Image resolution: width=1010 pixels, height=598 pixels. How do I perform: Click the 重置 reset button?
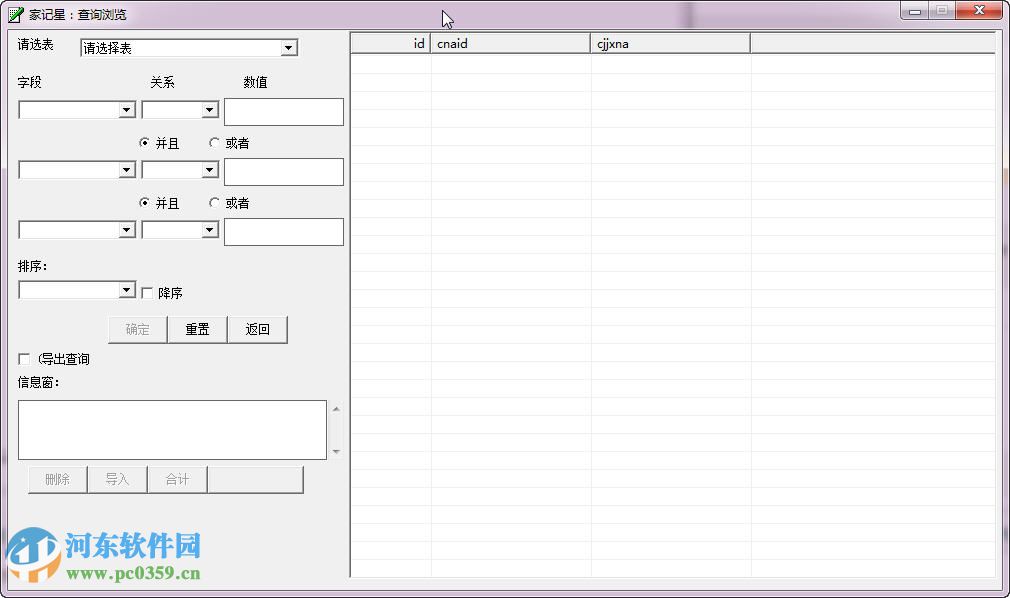(197, 329)
